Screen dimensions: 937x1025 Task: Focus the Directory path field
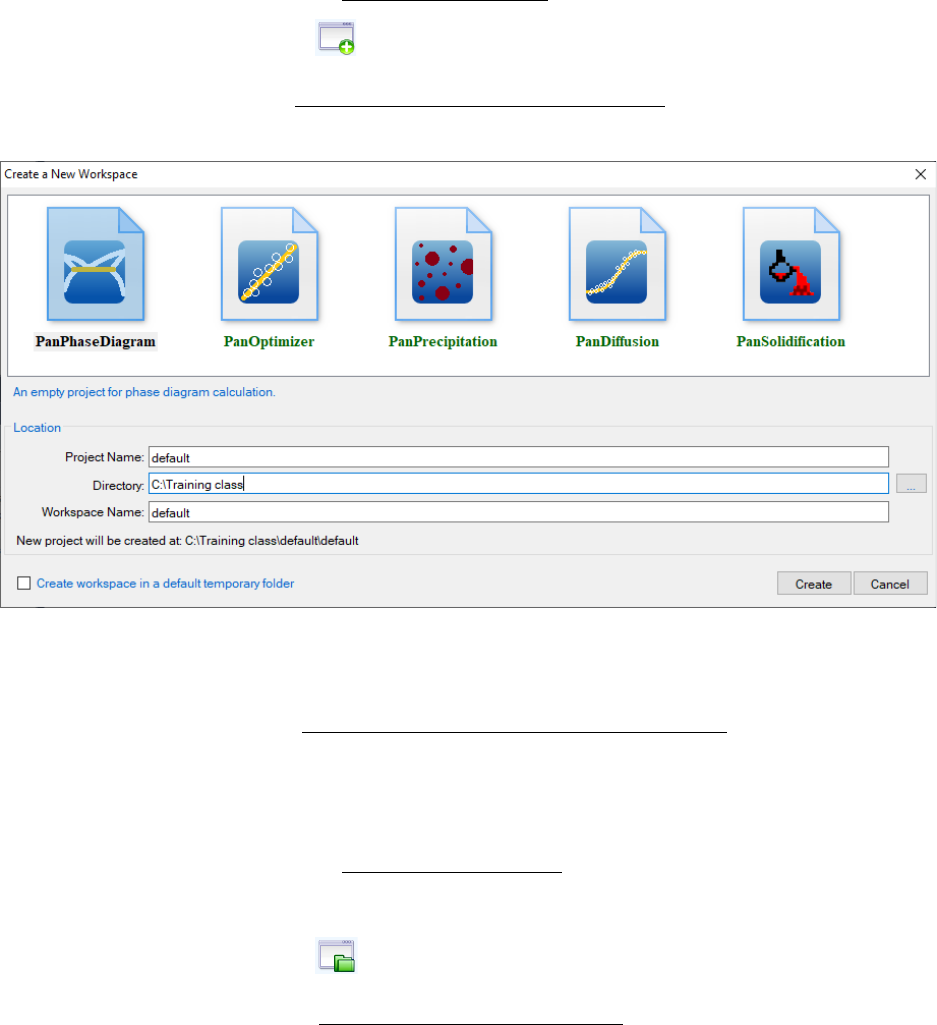coord(519,484)
